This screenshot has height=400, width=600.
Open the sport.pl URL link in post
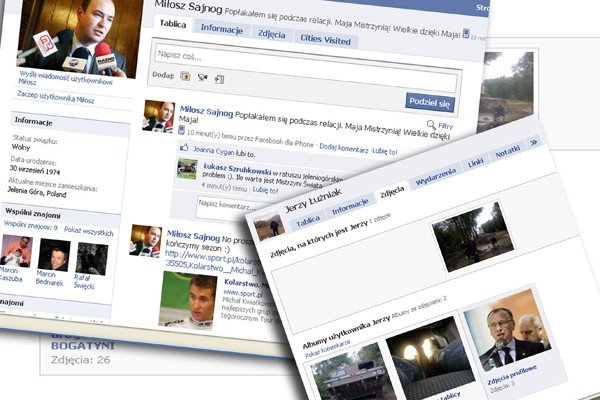(x=212, y=261)
